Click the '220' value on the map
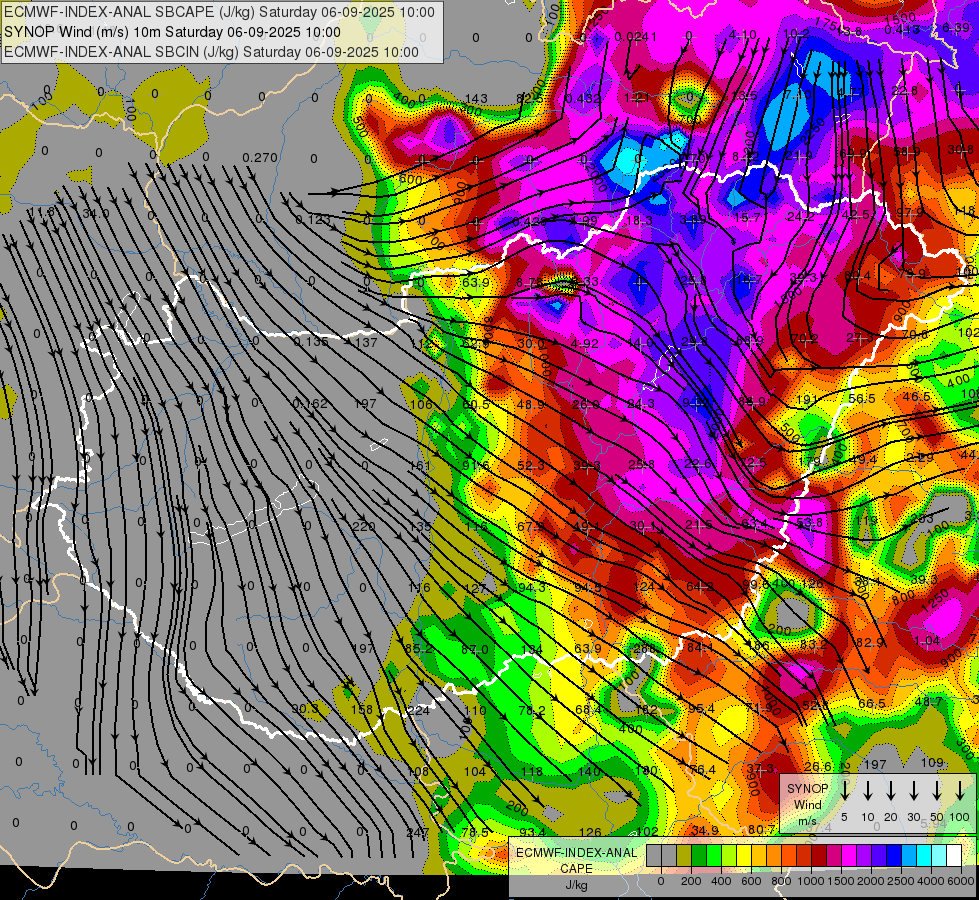The height and width of the screenshot is (900, 979). click(x=363, y=527)
